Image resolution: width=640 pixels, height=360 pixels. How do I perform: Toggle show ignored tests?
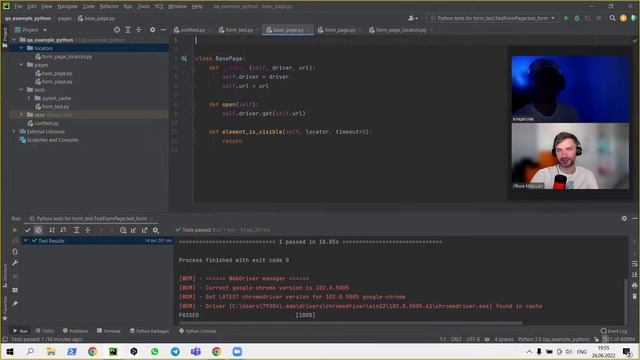pyautogui.click(x=38, y=230)
